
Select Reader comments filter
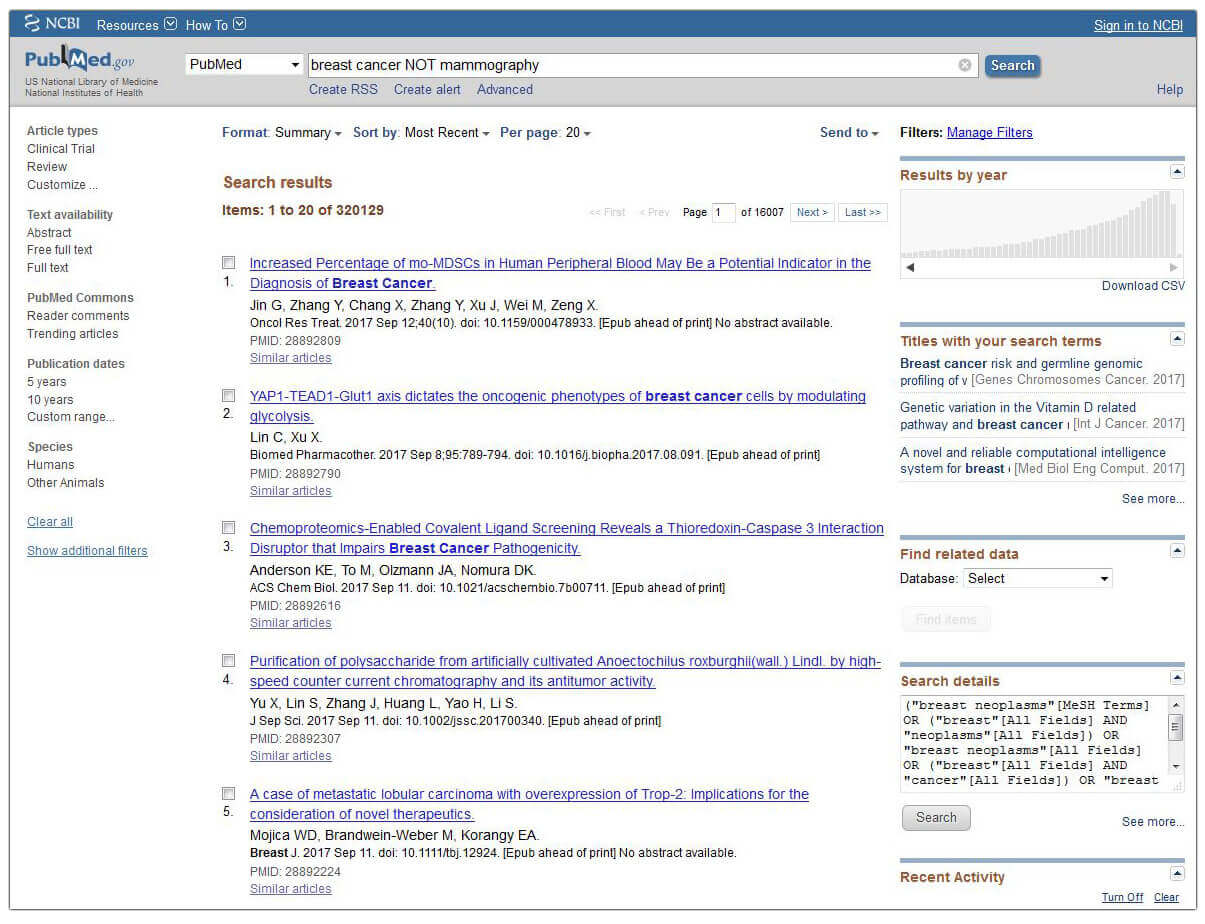pyautogui.click(x=78, y=316)
